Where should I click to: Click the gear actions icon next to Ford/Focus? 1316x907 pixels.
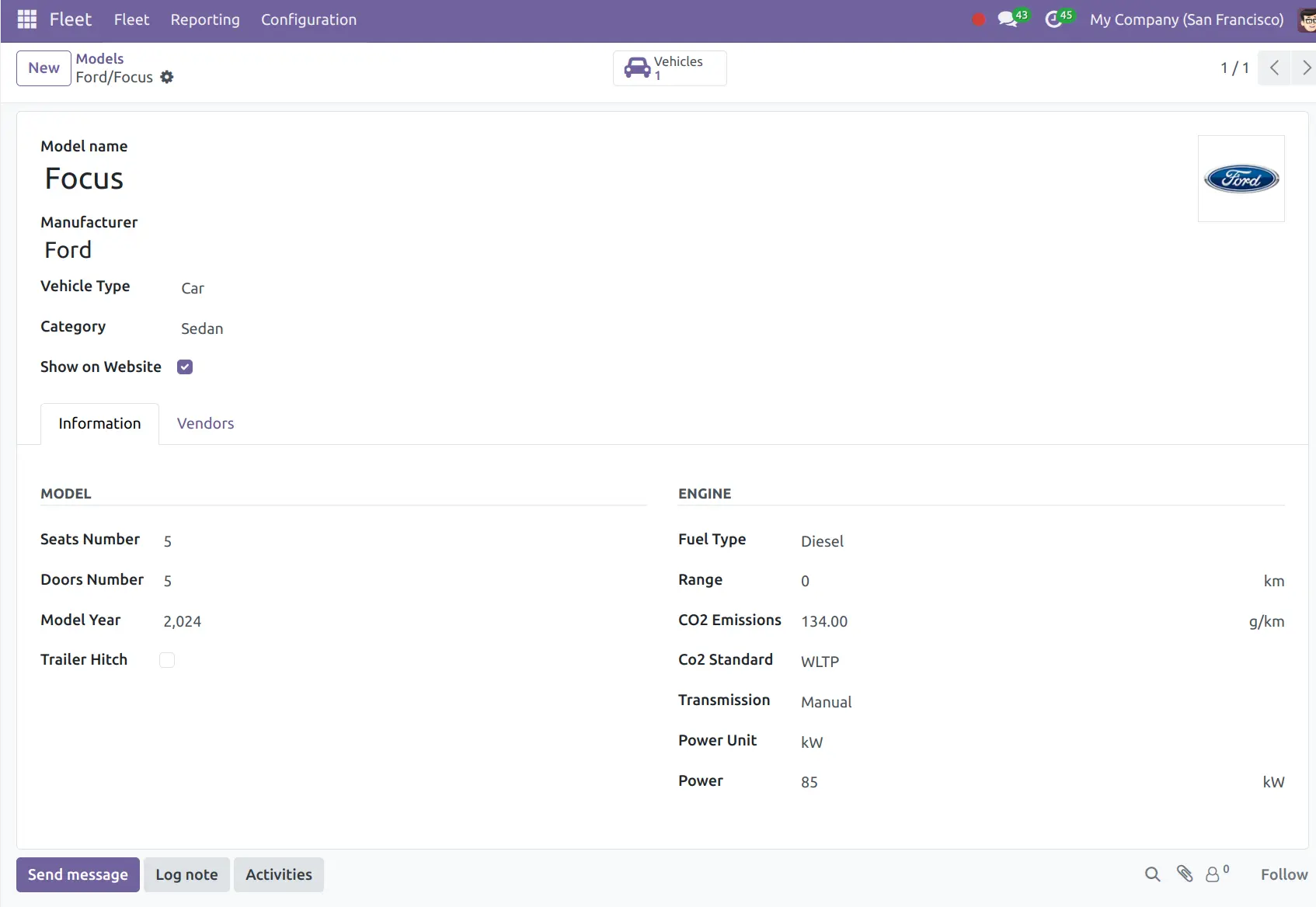tap(167, 77)
